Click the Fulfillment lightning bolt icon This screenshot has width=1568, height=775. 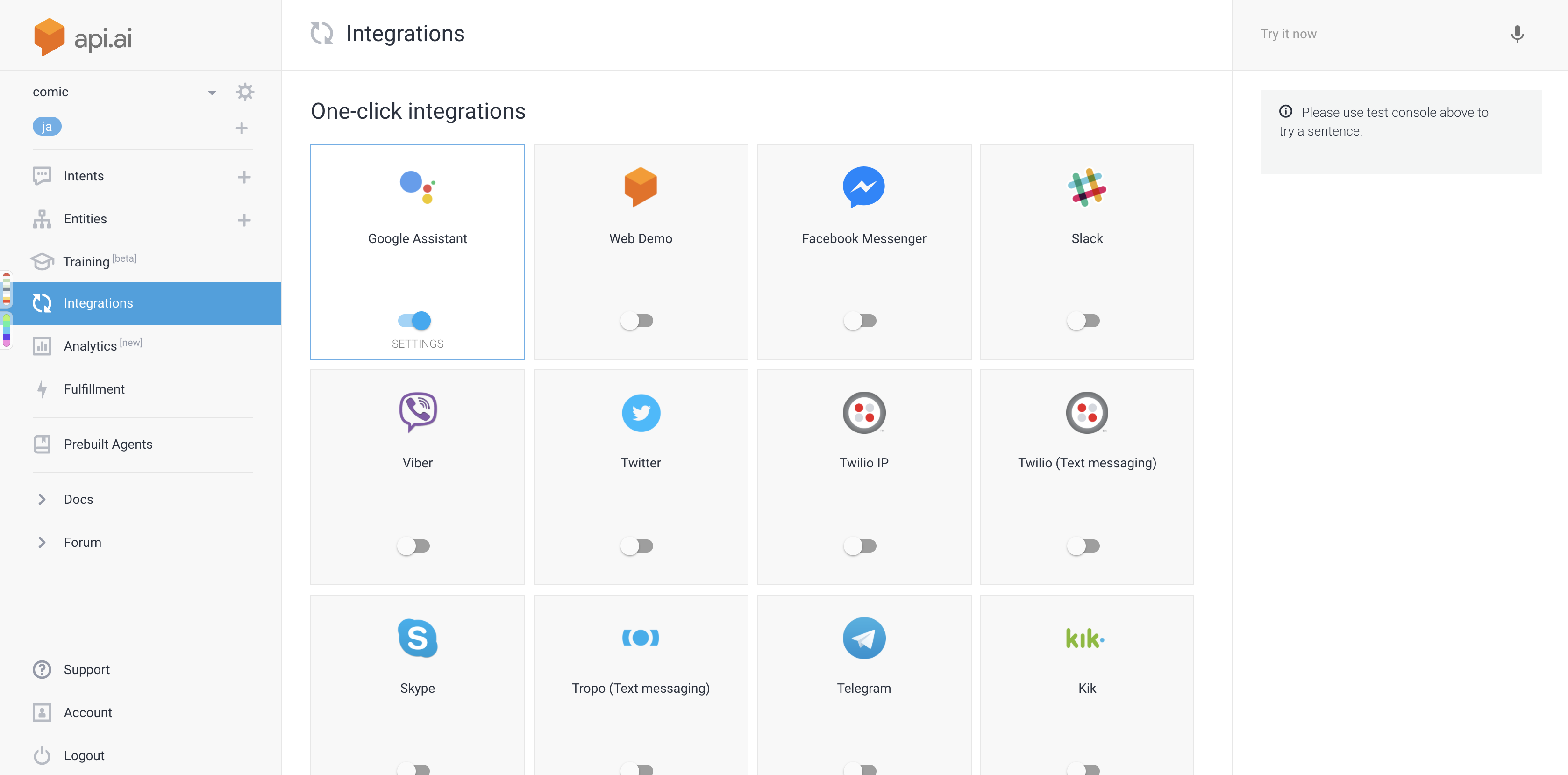(42, 389)
